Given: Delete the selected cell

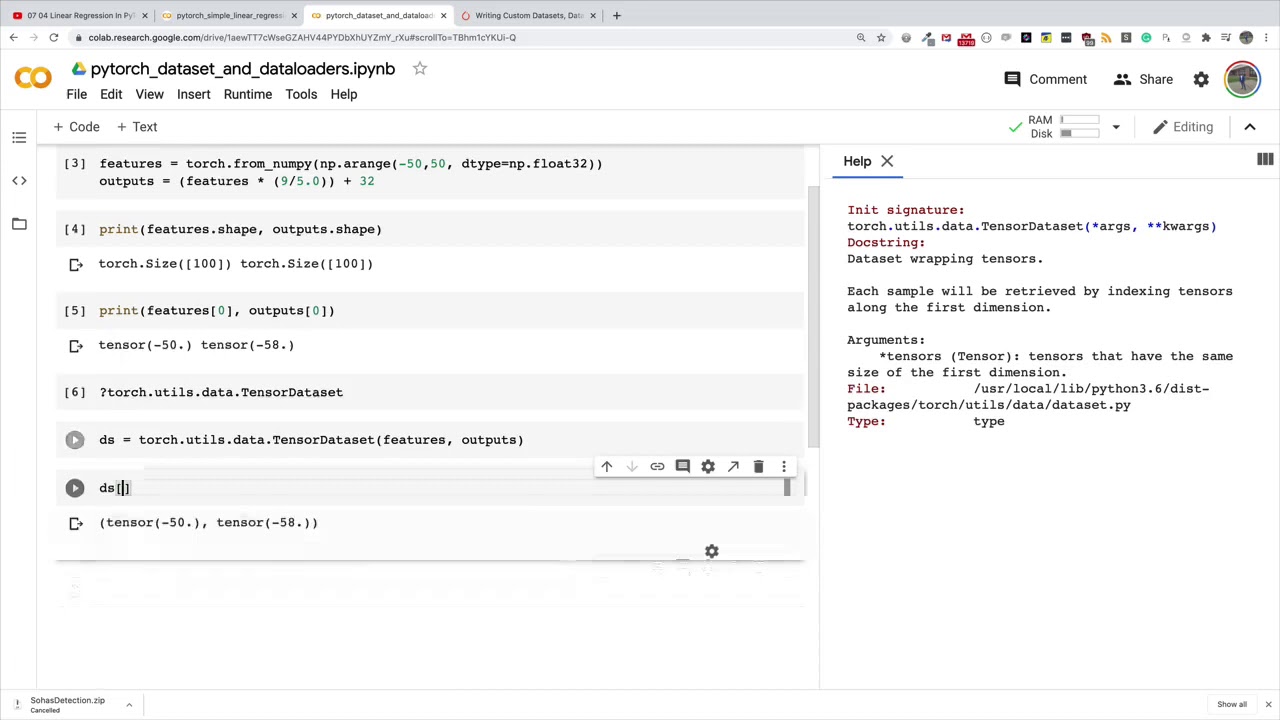Looking at the screenshot, I should [x=758, y=466].
